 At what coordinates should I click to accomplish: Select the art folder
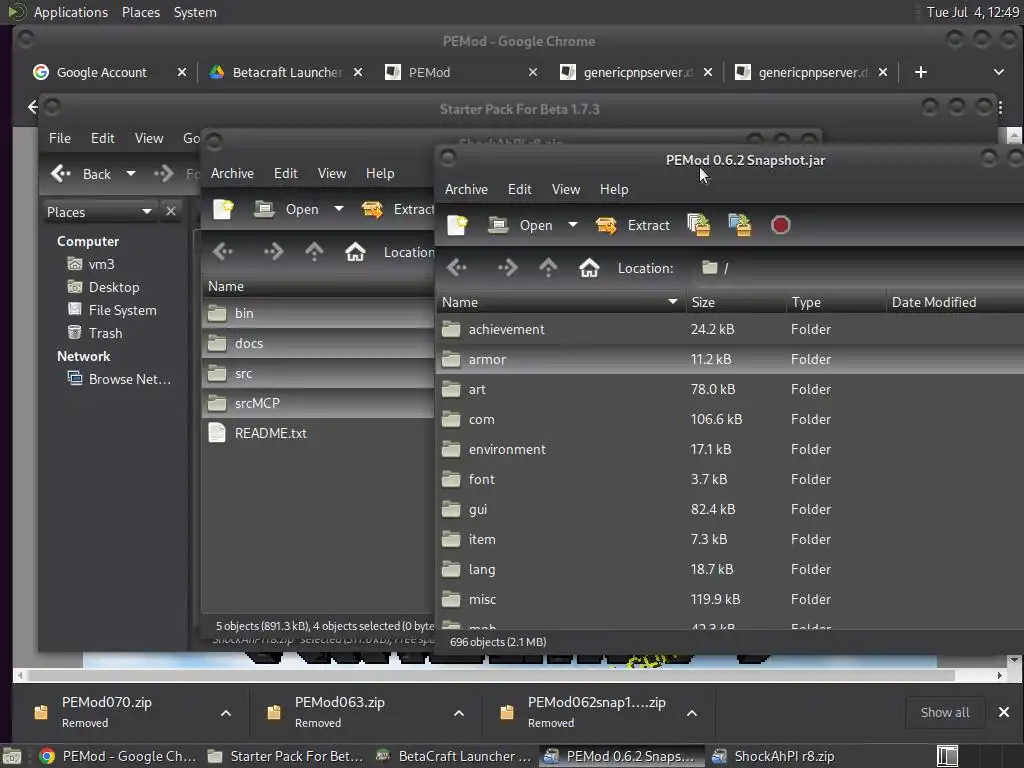(x=729, y=389)
